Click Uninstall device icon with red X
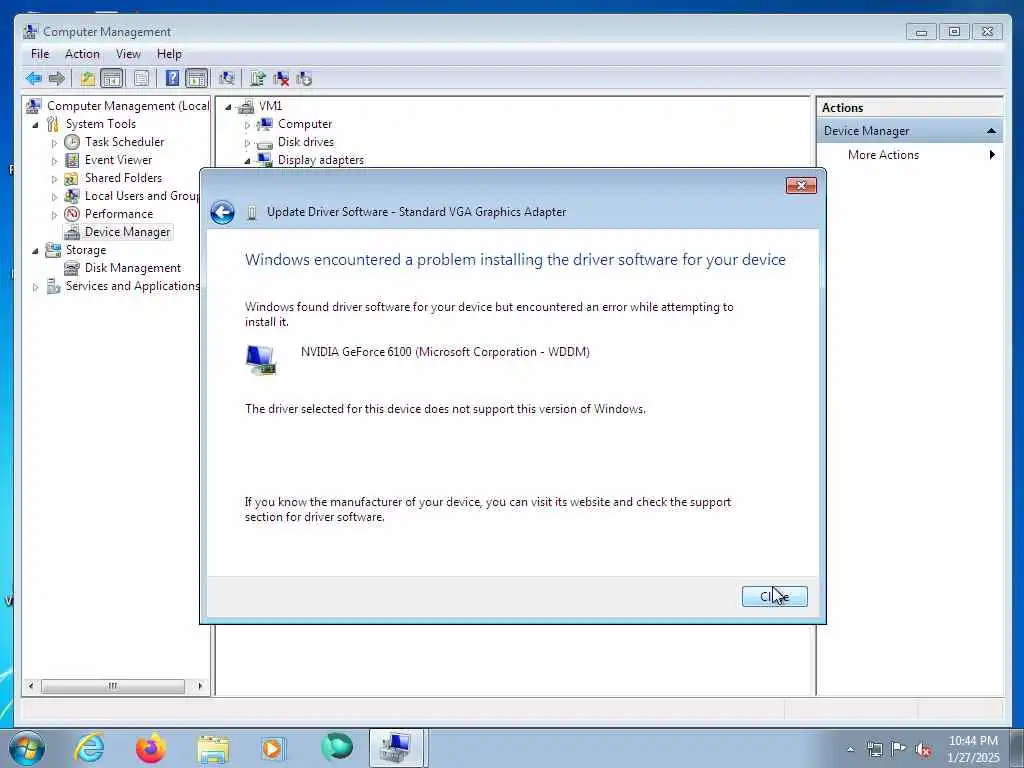1024x768 pixels. point(281,79)
